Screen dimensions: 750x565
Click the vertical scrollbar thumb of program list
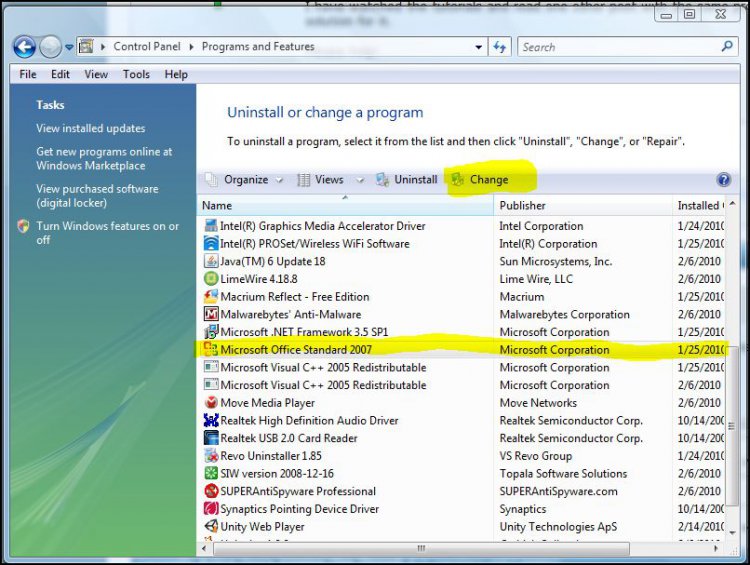tap(732, 426)
